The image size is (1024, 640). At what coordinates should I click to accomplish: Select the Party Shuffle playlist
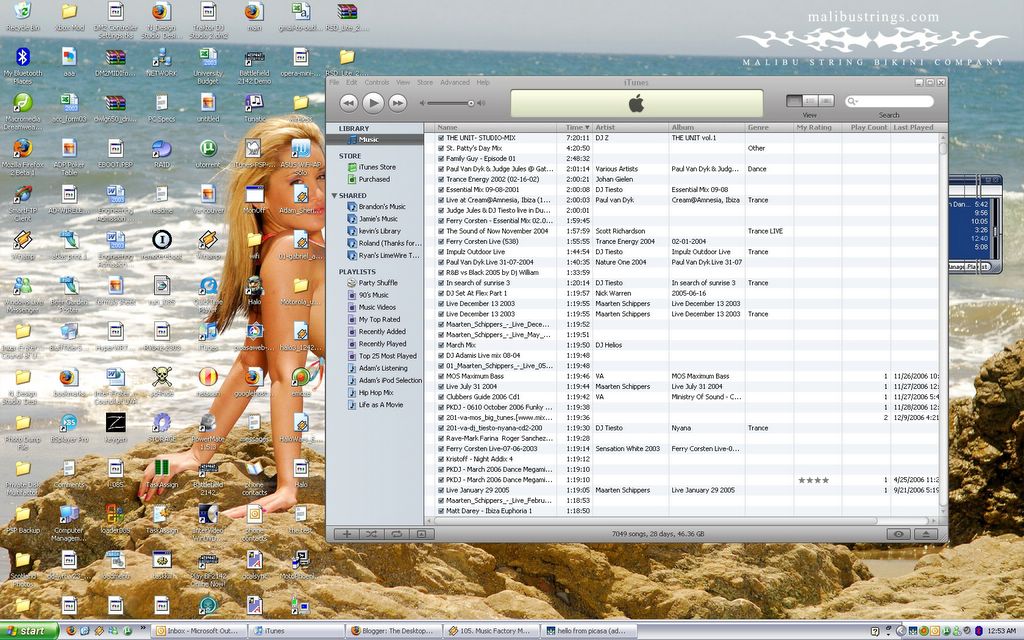(375, 283)
